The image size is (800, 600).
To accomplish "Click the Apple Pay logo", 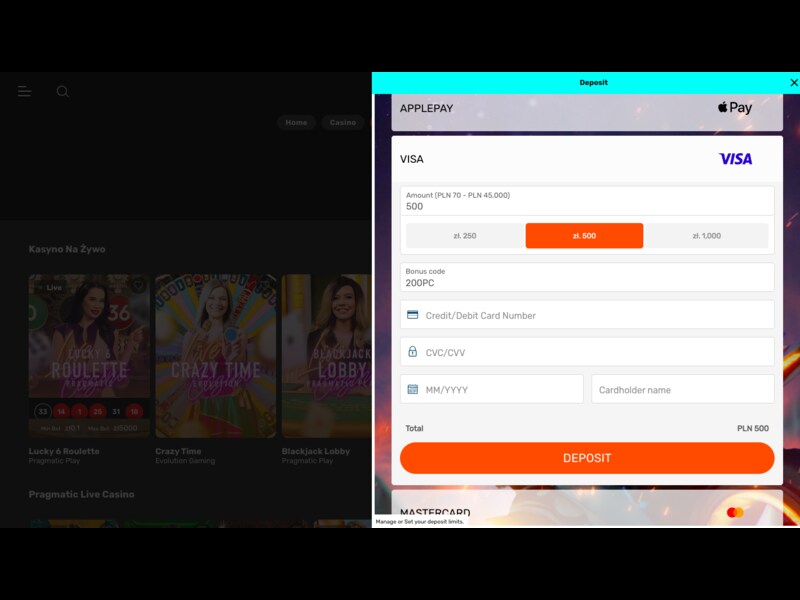I will pos(735,108).
